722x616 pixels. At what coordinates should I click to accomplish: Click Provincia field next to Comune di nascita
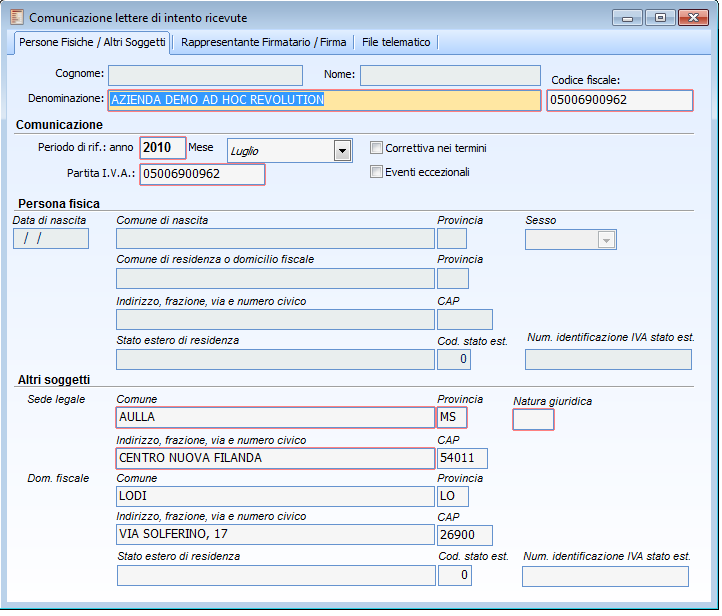point(452,239)
